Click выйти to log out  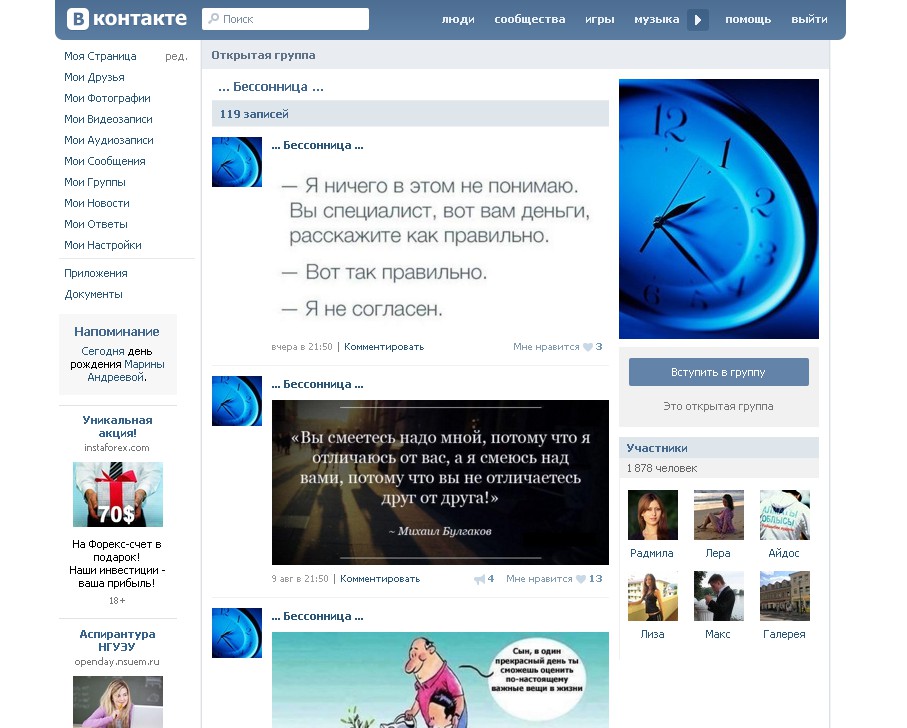pyautogui.click(x=809, y=19)
